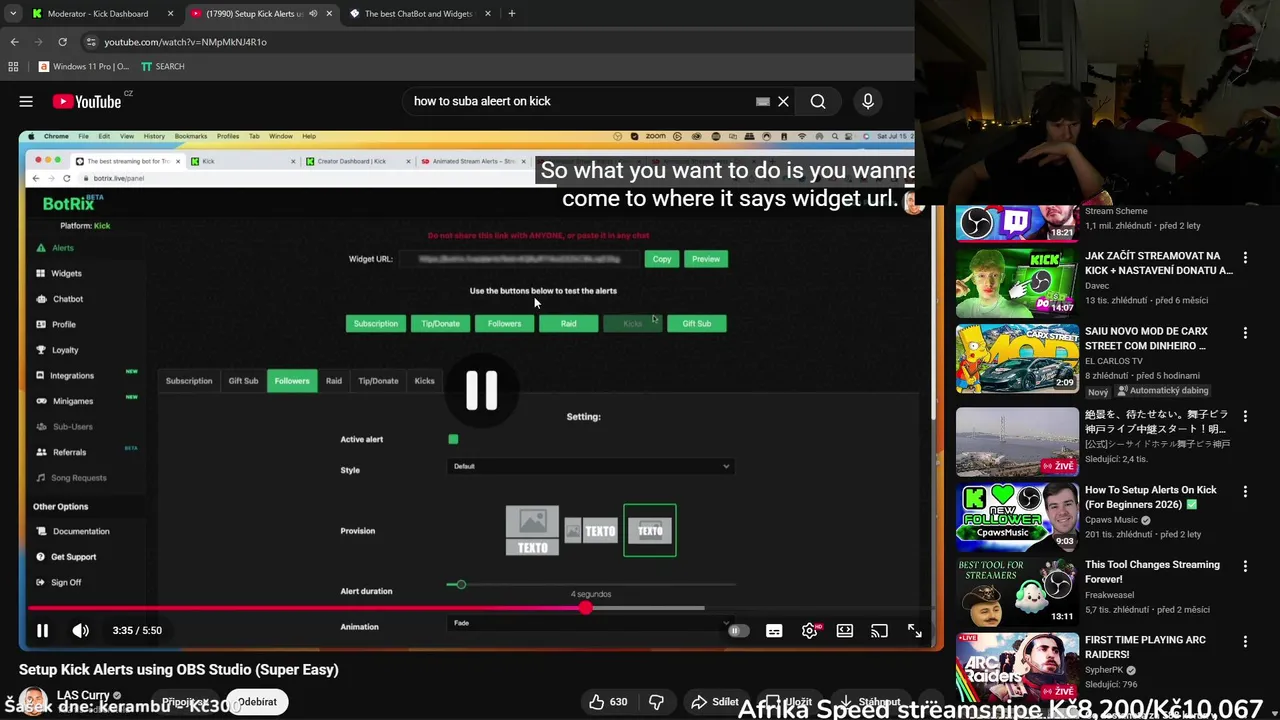
Task: Open the Japanese live stream bridge thumbnail
Action: (1017, 441)
